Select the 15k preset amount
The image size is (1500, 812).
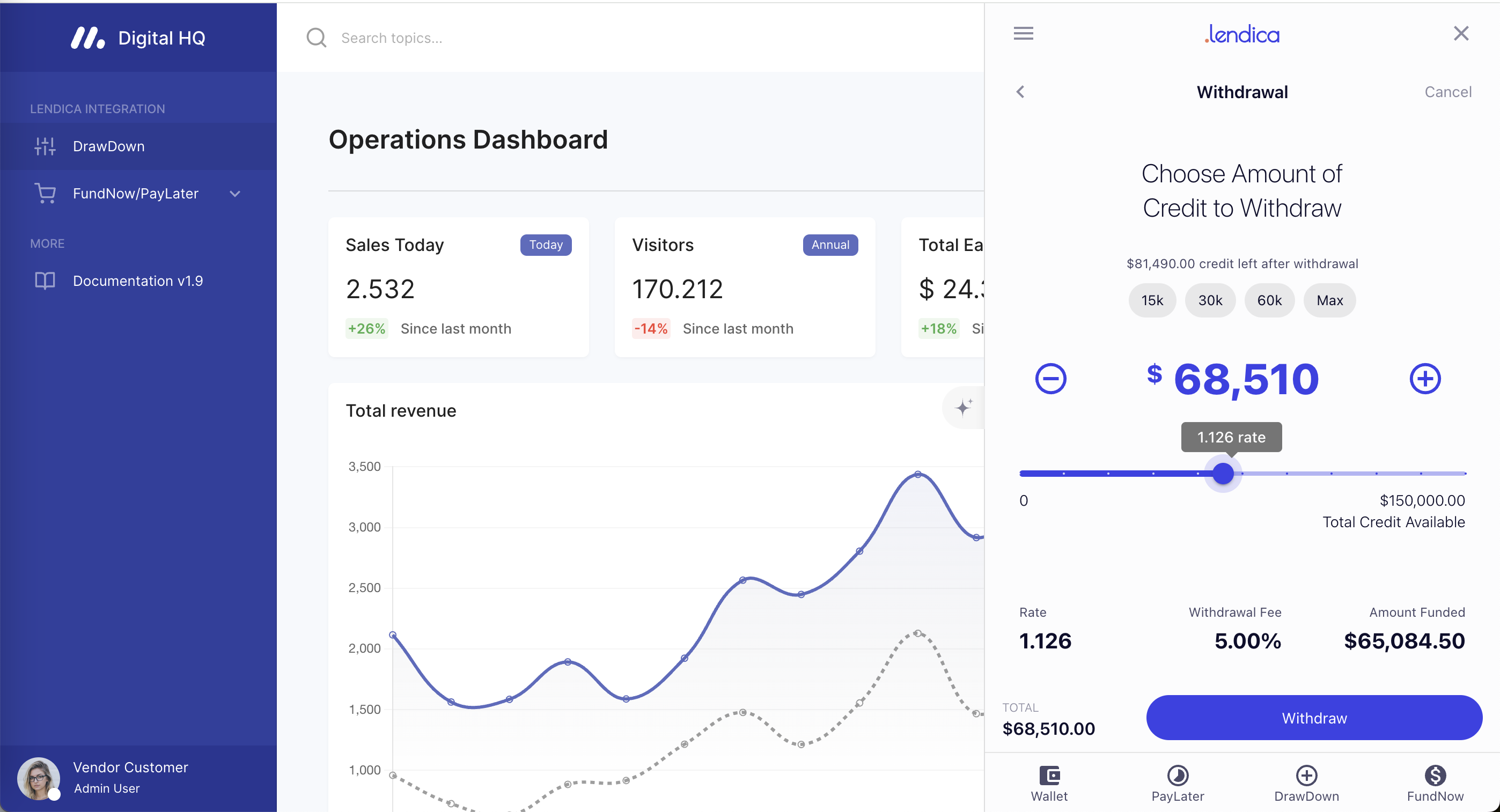point(1152,300)
